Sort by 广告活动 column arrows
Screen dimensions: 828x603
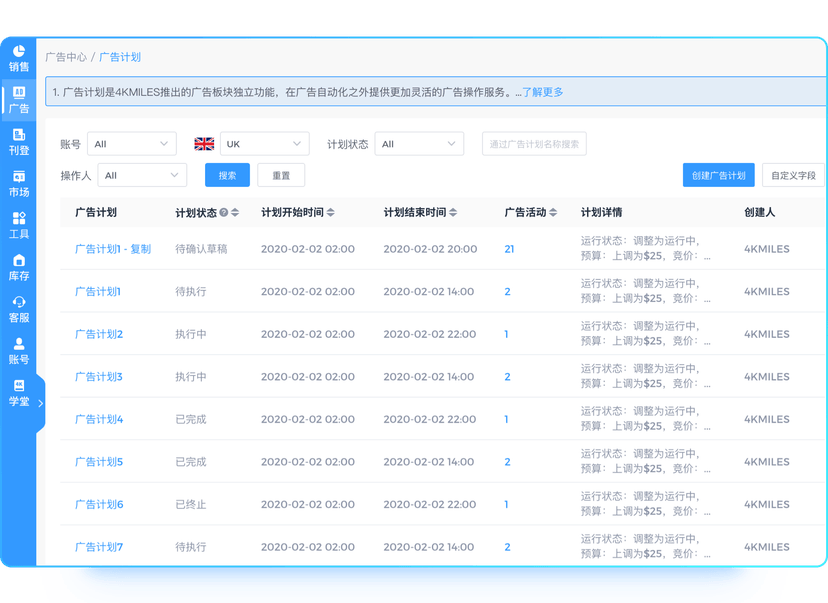tap(553, 212)
